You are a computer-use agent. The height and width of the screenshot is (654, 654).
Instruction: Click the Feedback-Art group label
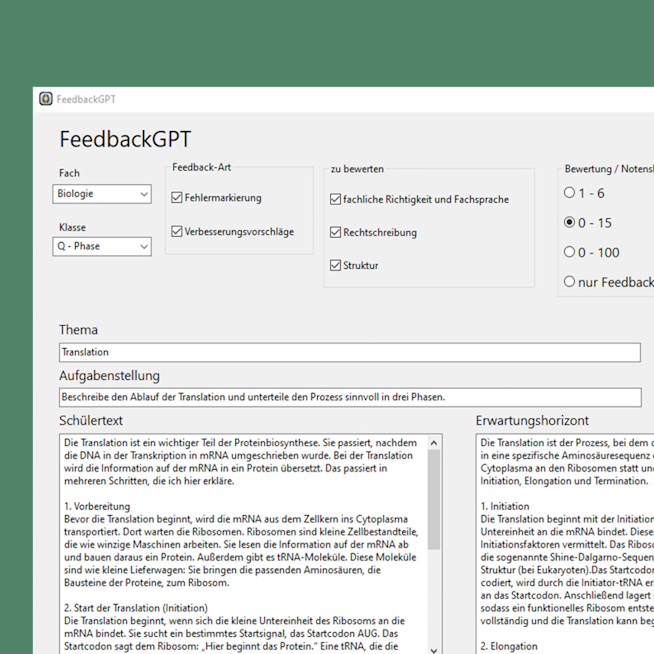201,167
